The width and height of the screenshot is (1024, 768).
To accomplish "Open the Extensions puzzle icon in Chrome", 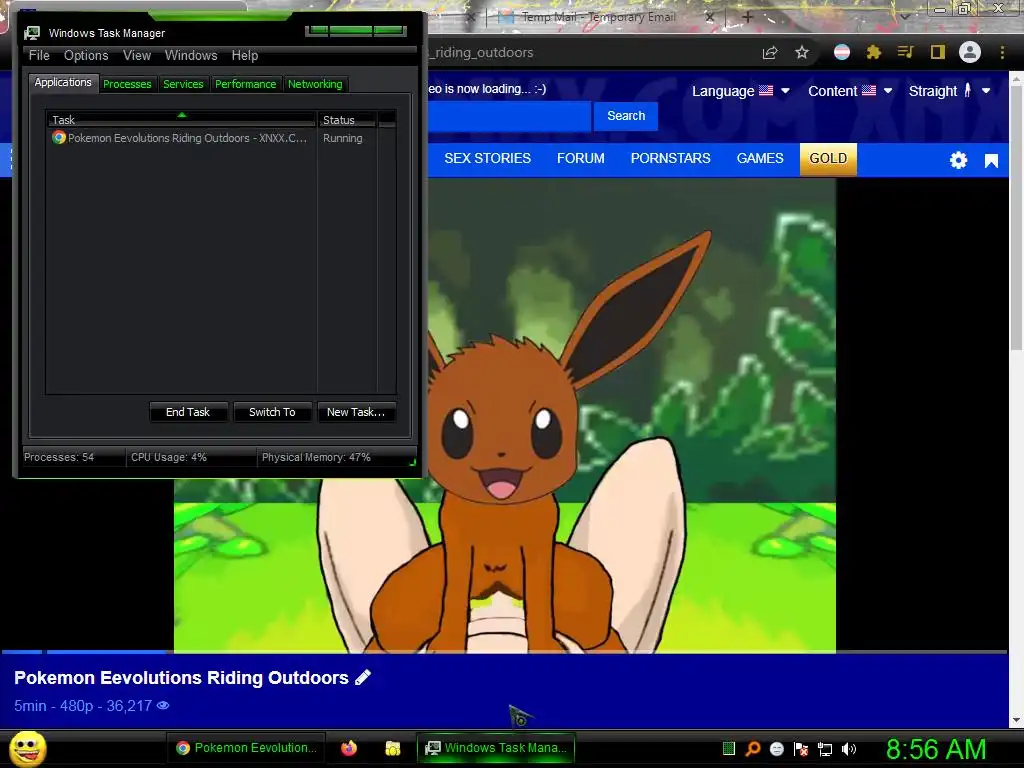I will 874,52.
